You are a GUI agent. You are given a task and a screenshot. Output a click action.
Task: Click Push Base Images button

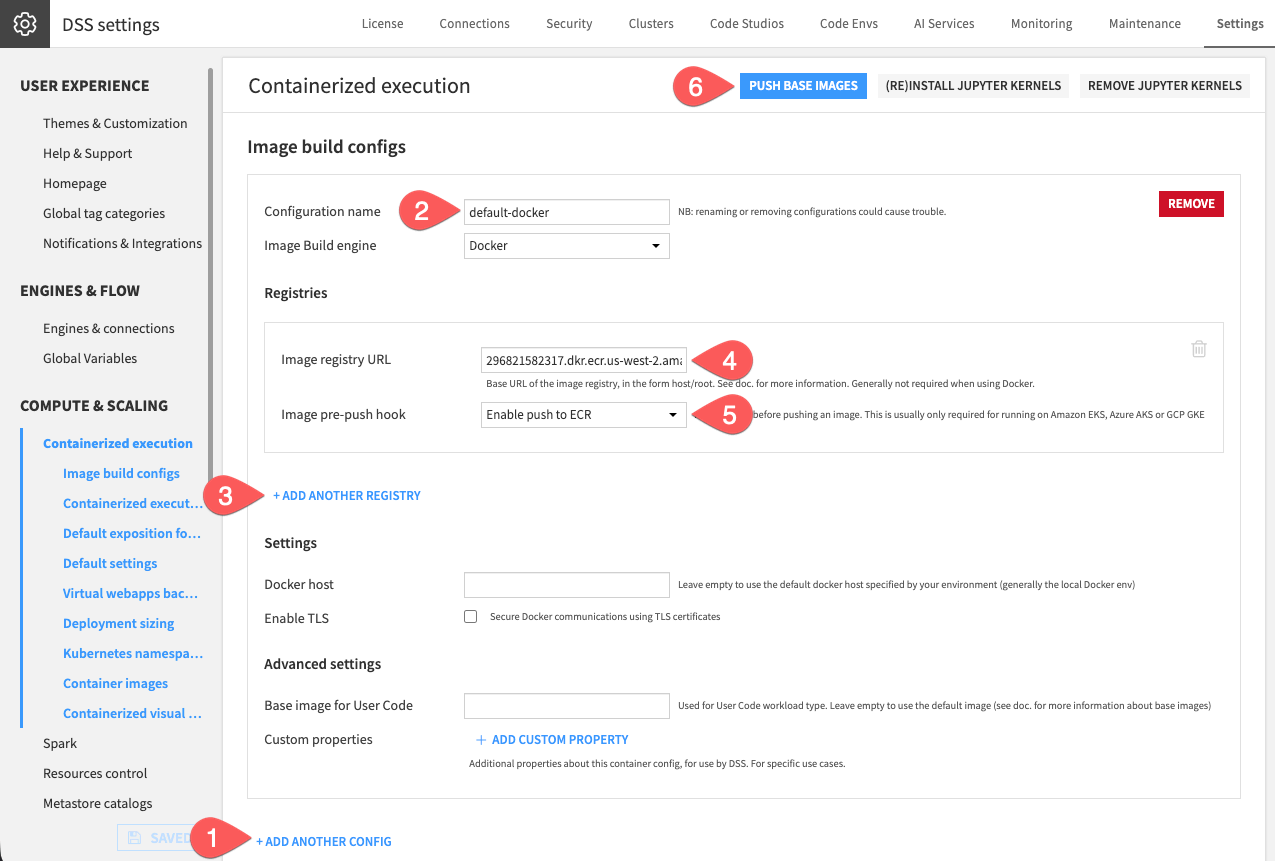803,86
